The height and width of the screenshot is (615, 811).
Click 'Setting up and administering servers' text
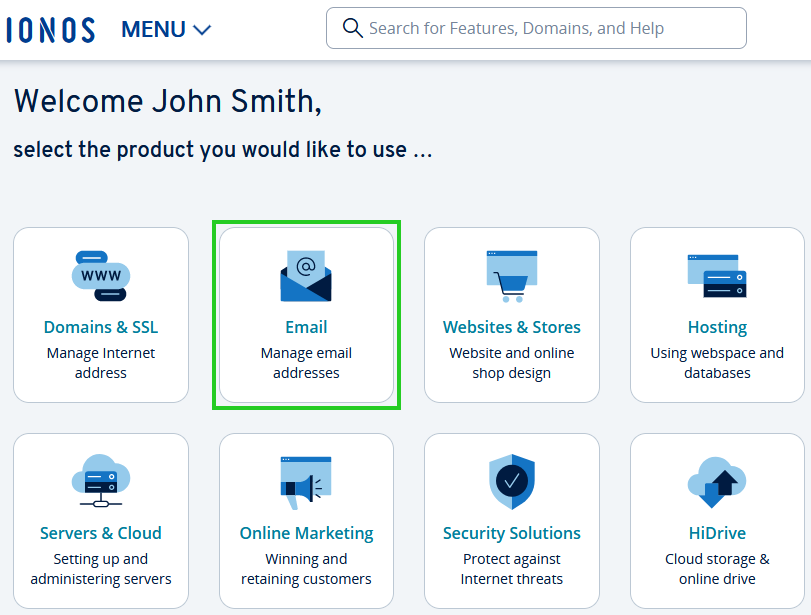101,568
